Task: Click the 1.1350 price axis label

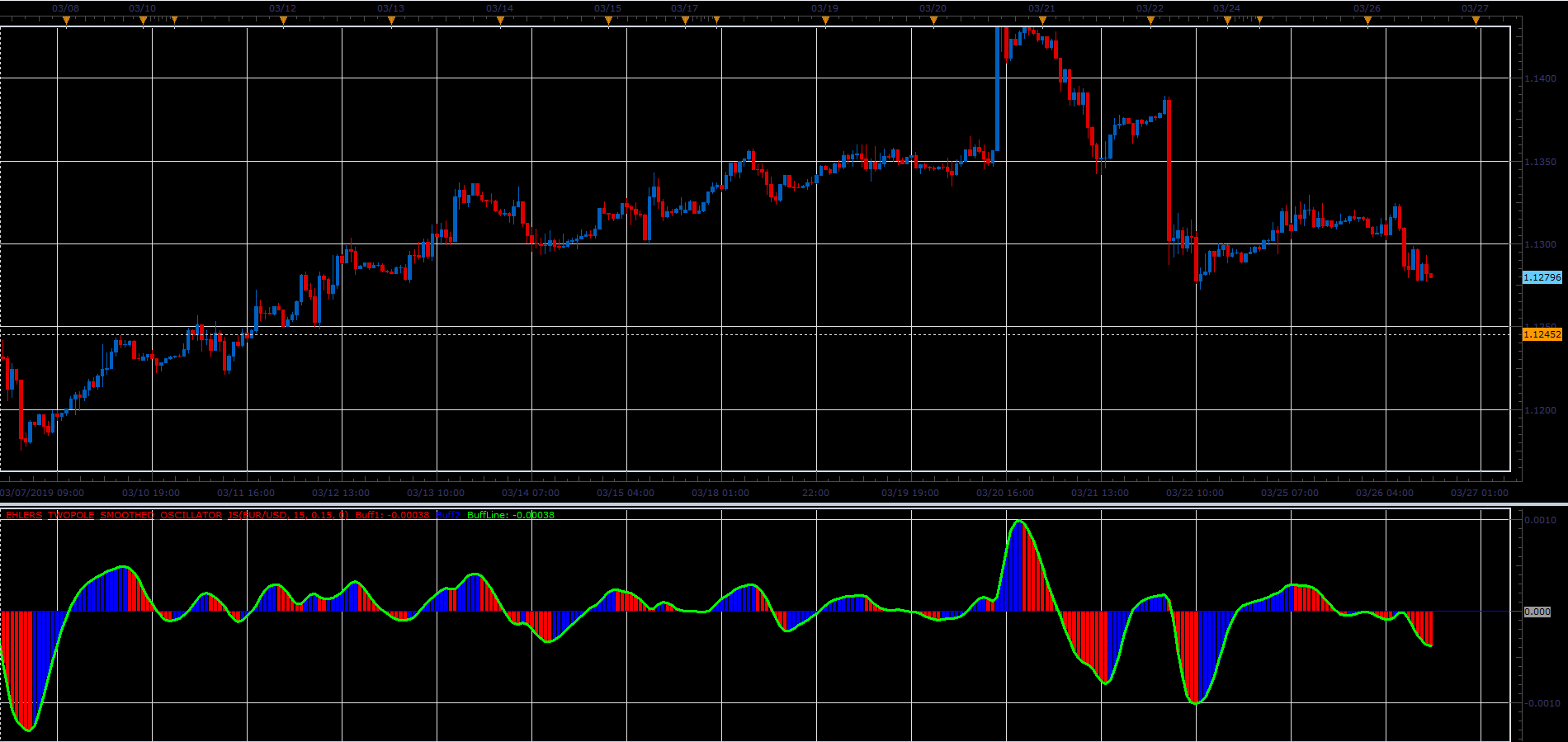Action: pyautogui.click(x=1540, y=162)
